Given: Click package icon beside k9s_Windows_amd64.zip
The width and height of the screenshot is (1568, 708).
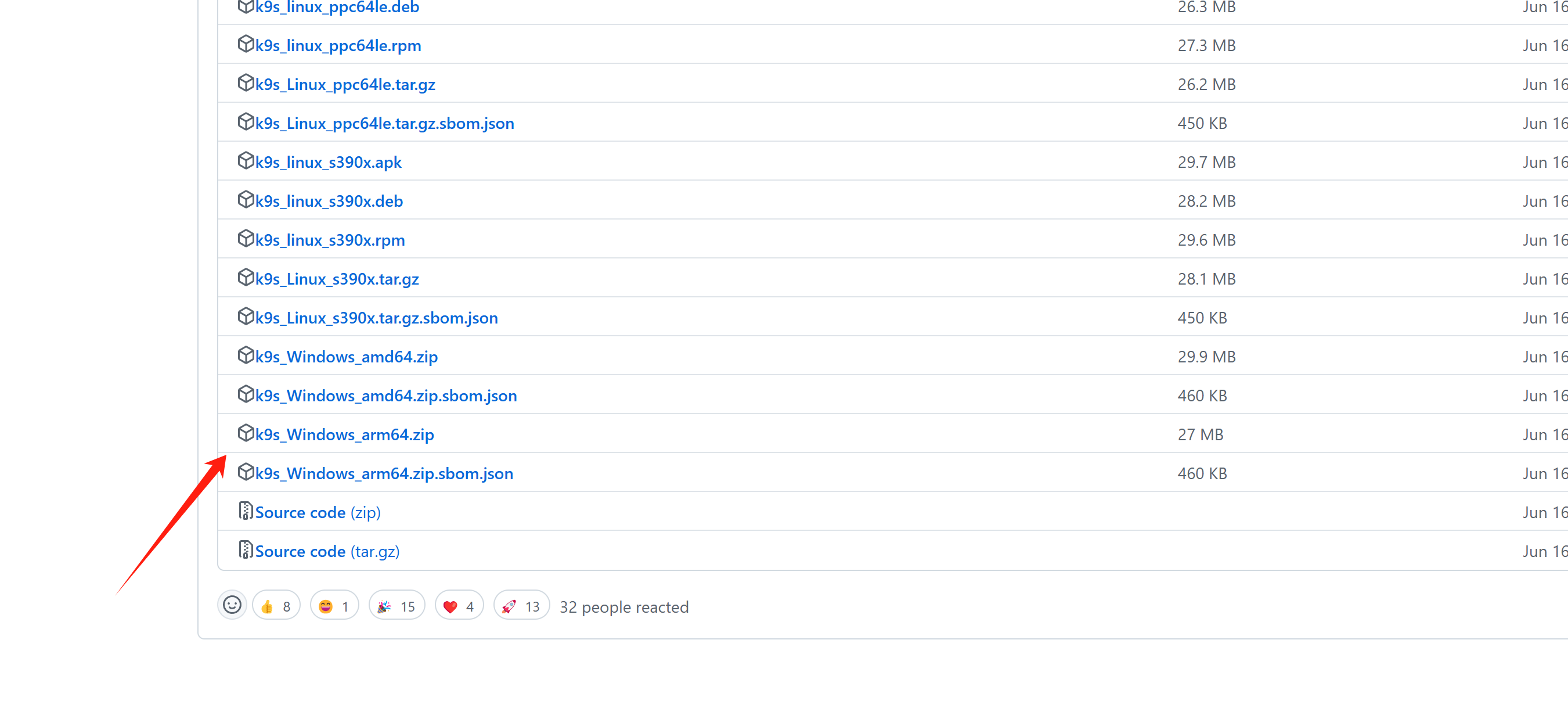Looking at the screenshot, I should 246,355.
